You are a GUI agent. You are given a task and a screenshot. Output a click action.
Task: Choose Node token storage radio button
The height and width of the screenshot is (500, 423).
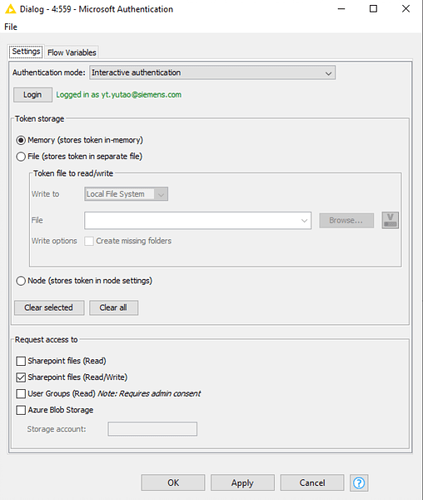pyautogui.click(x=21, y=281)
